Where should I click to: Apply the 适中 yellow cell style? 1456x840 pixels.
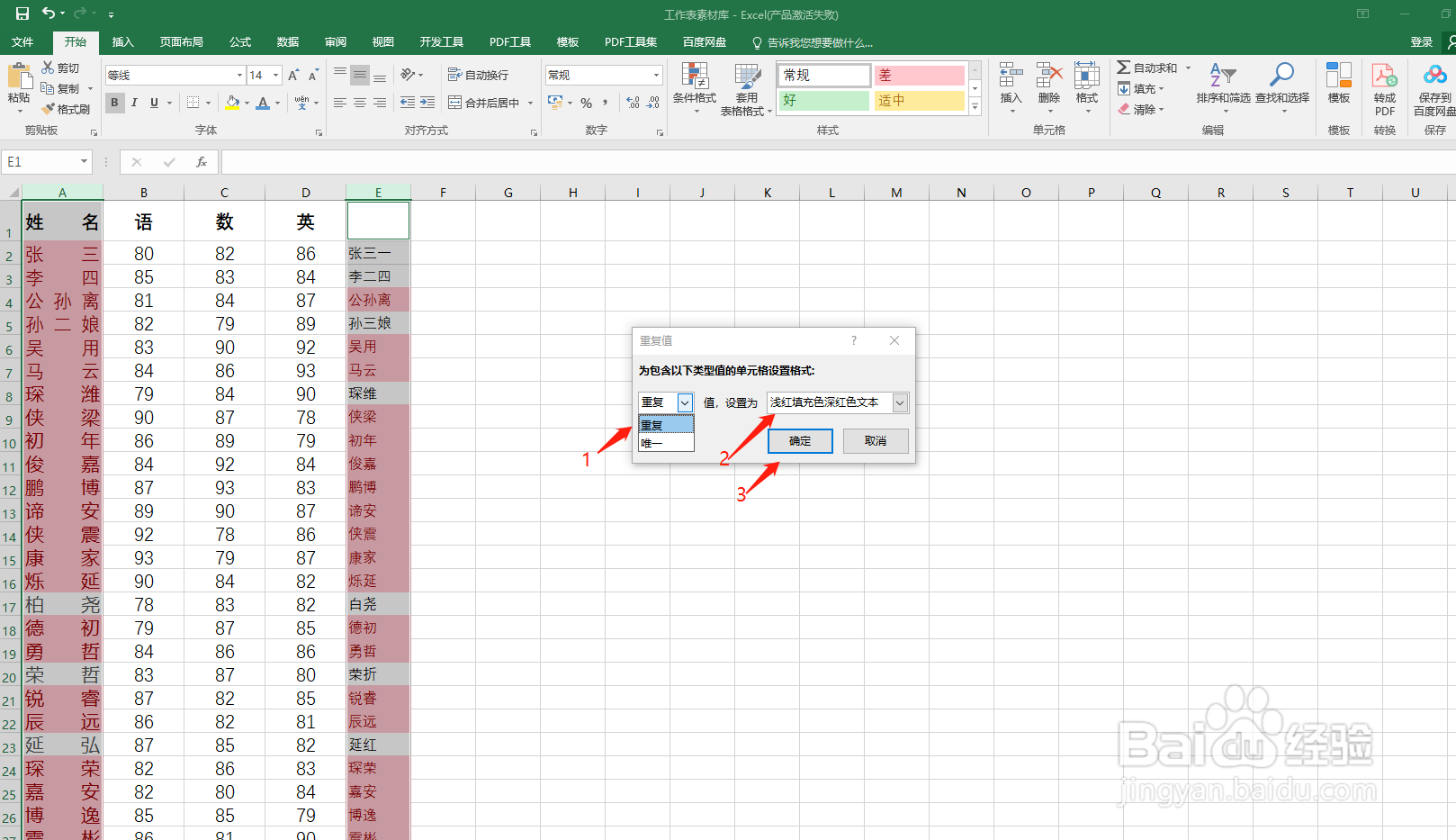tap(919, 100)
